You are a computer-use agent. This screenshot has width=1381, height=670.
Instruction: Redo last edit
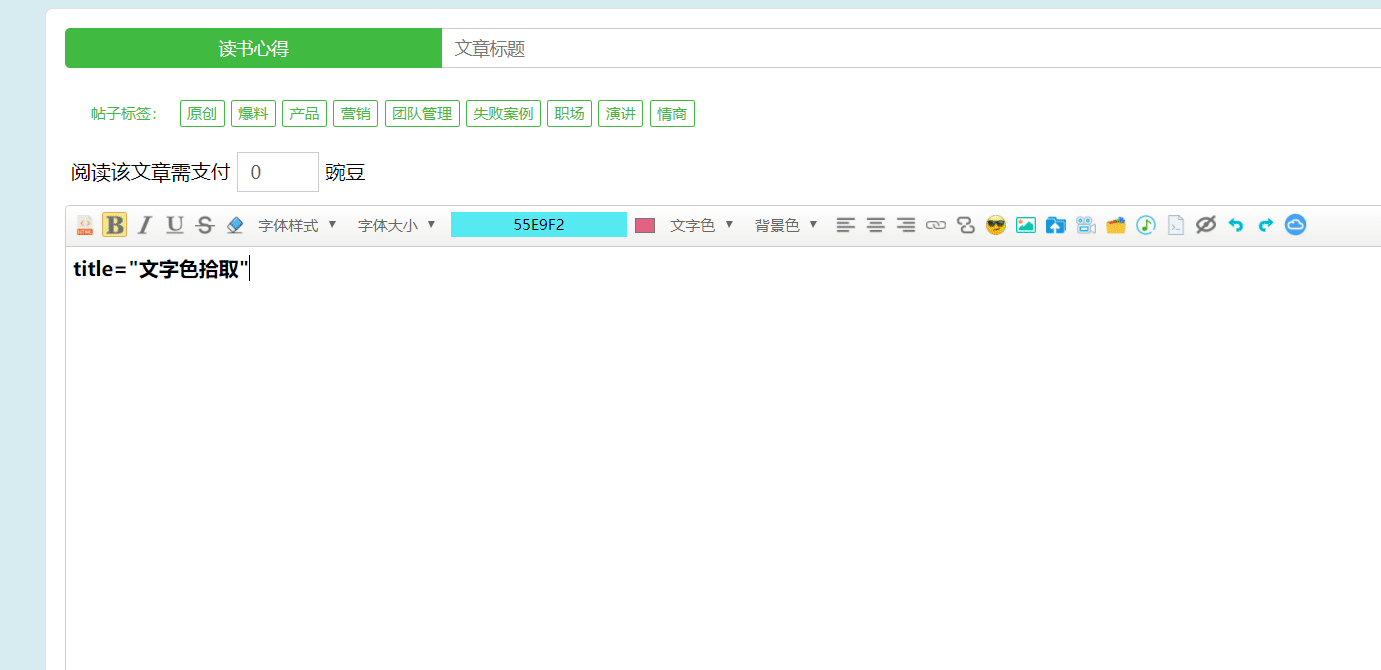[x=1266, y=225]
